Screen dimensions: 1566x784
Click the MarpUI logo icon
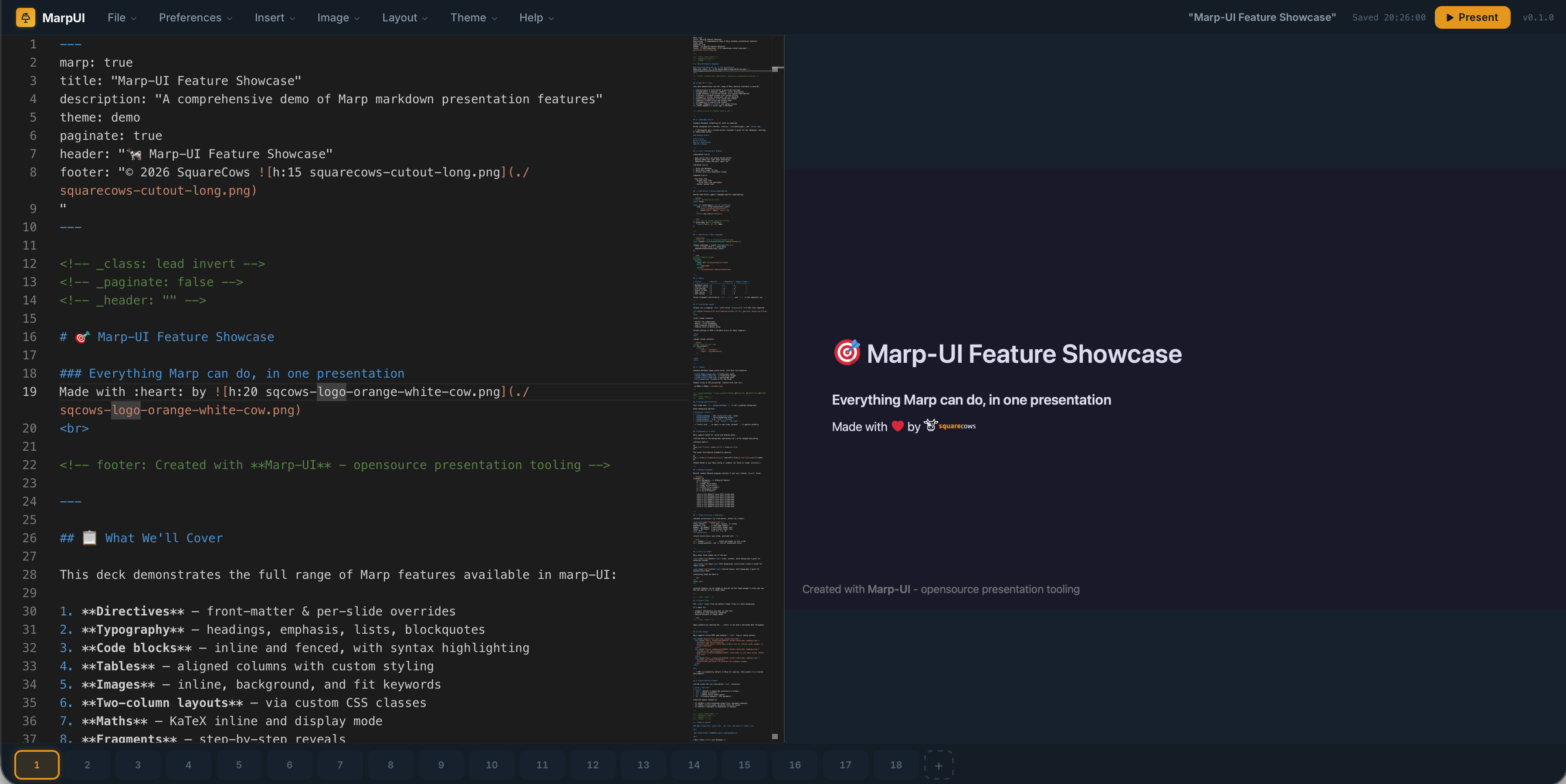pos(25,17)
